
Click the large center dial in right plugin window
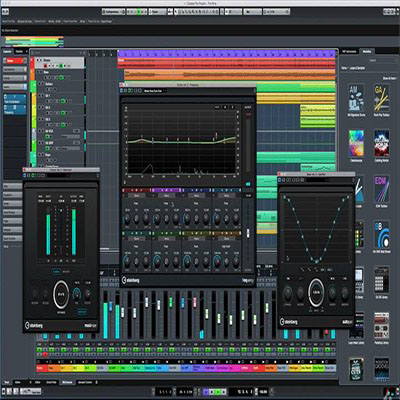[316, 293]
